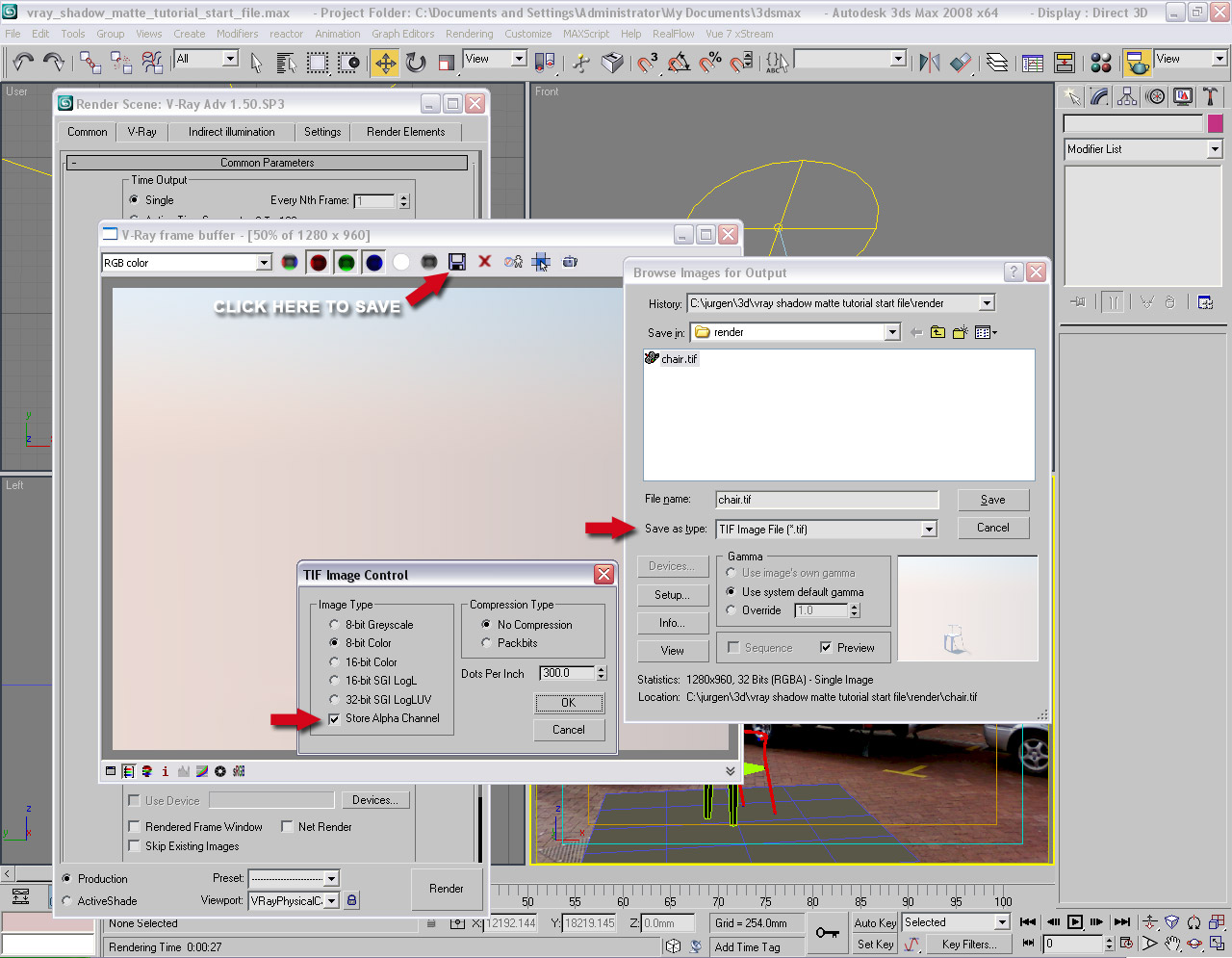The height and width of the screenshot is (958, 1232).
Task: Enable the Store Alpha Channel checkbox
Action: 334,718
